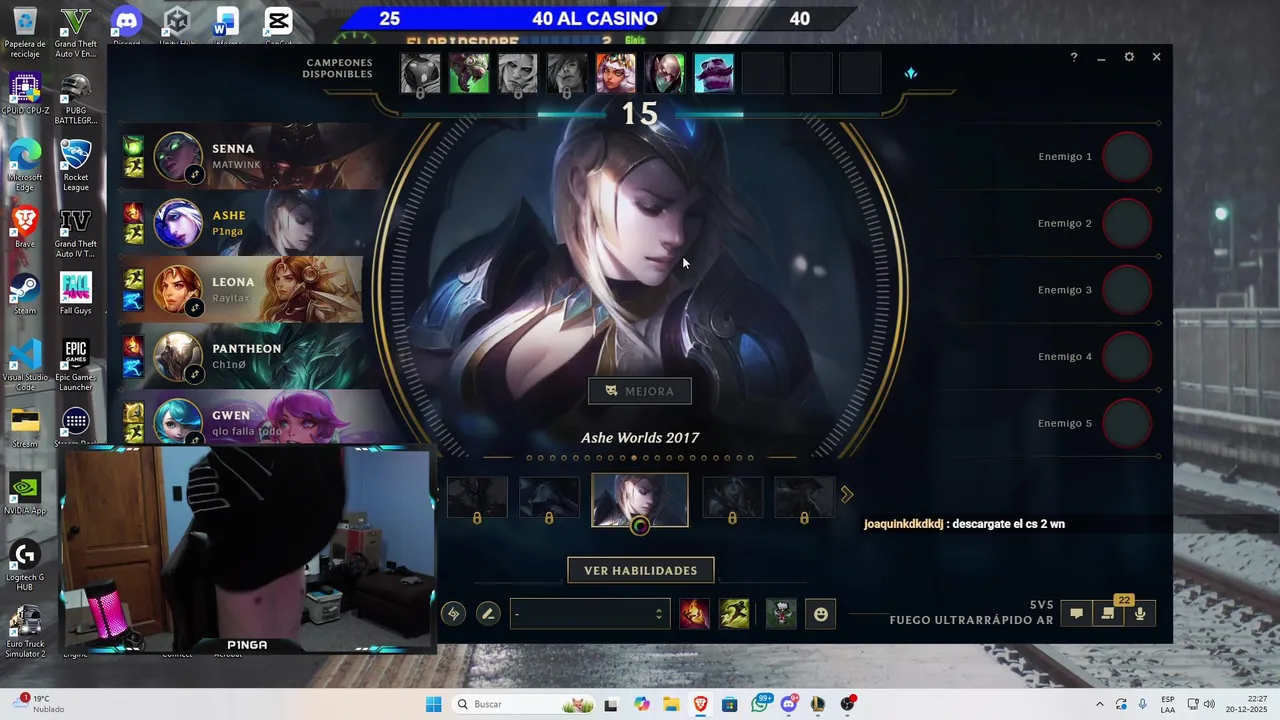This screenshot has height=720, width=1280.
Task: Click the Ashe Worlds 2017 skin name
Action: 640,438
